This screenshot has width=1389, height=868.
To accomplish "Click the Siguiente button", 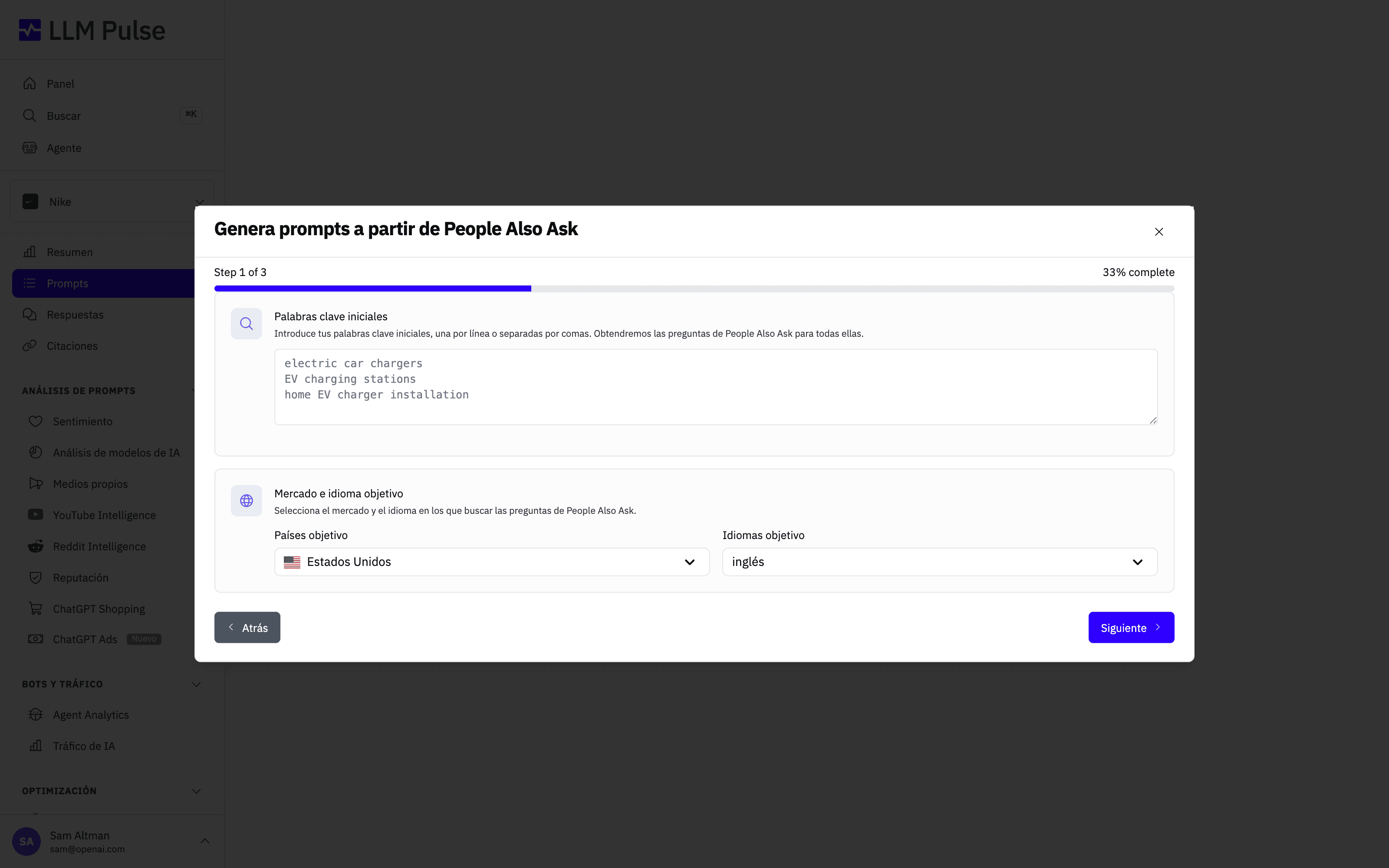I will click(1131, 628).
